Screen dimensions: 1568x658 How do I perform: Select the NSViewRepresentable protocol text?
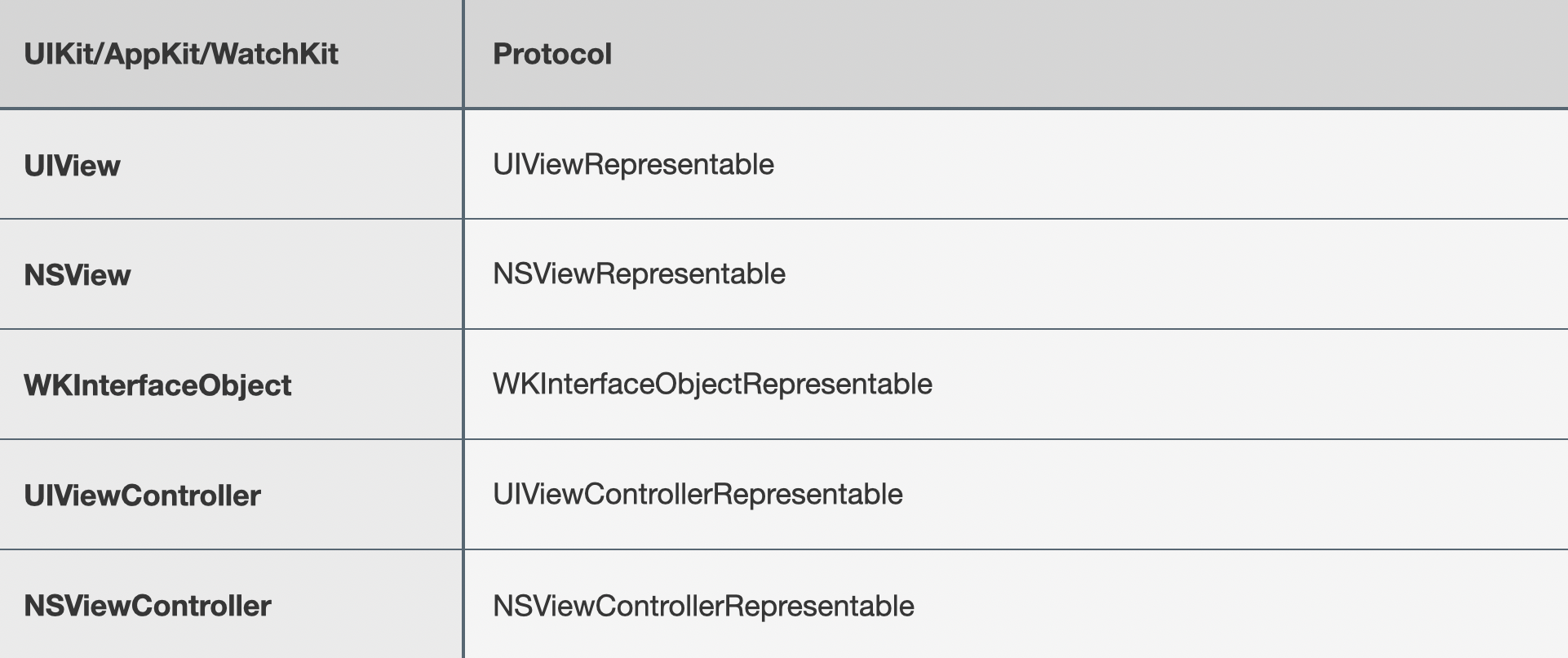(x=639, y=274)
